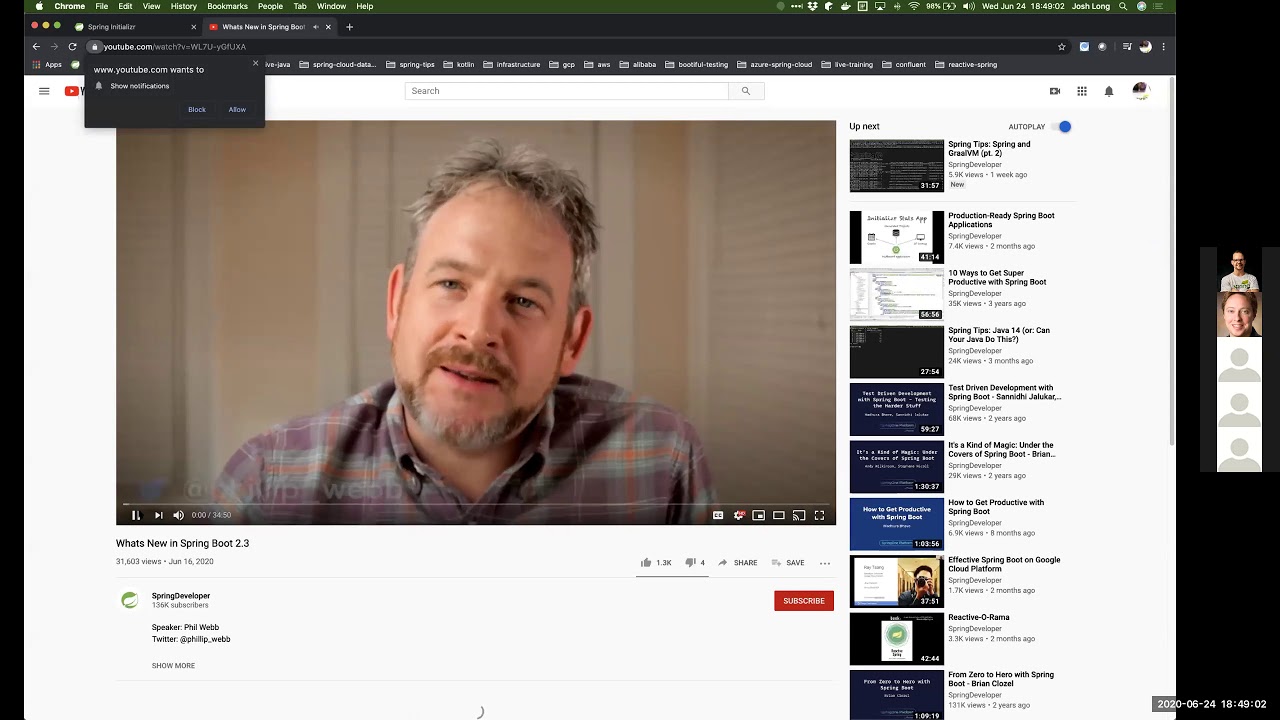Open the spring-tips bookmark folder
The width and height of the screenshot is (1280, 720).
[x=410, y=65]
